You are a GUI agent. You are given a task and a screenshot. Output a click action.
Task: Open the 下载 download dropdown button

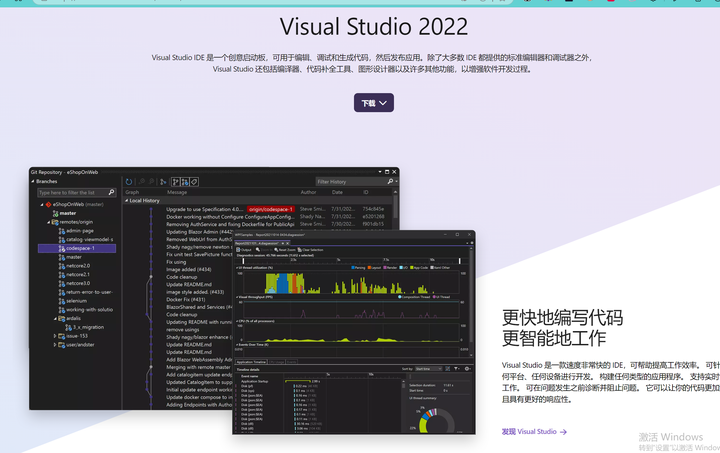coord(373,103)
